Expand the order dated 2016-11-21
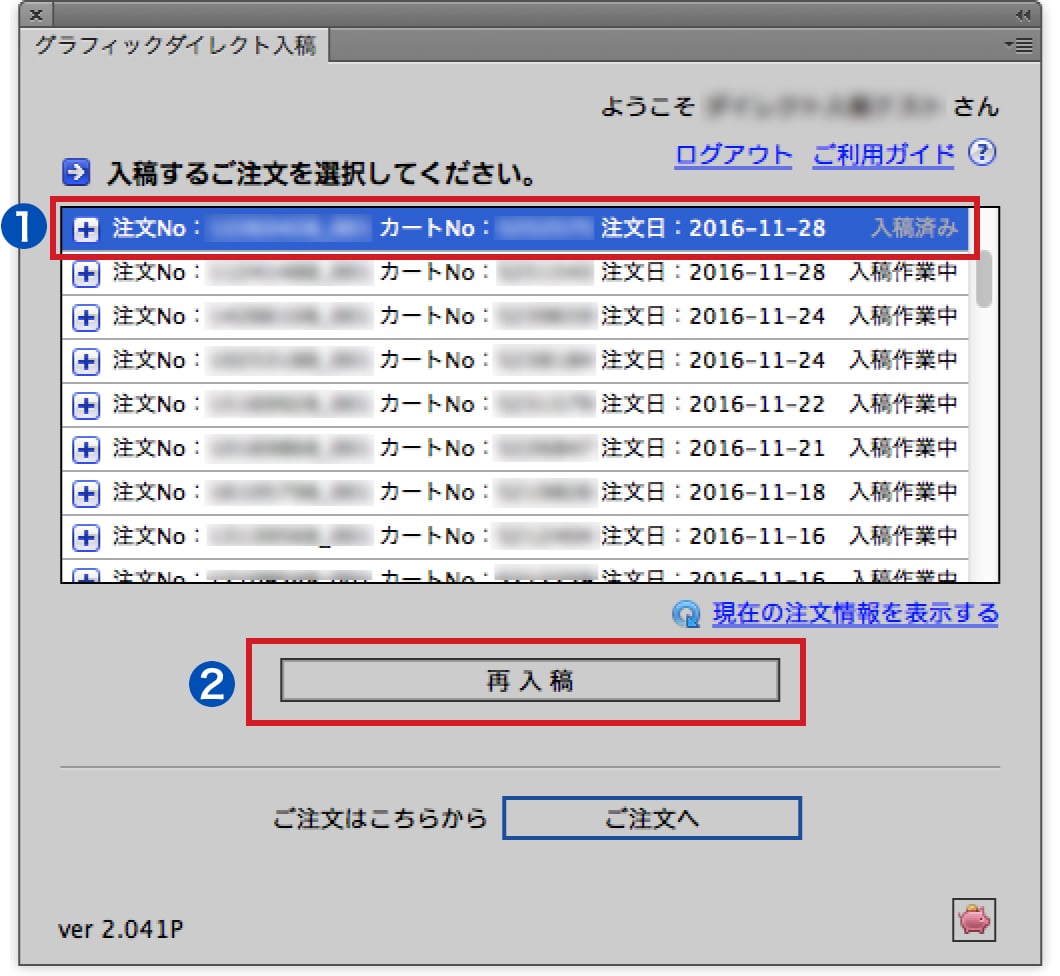Image resolution: width=1060 pixels, height=976 pixels. click(87, 449)
